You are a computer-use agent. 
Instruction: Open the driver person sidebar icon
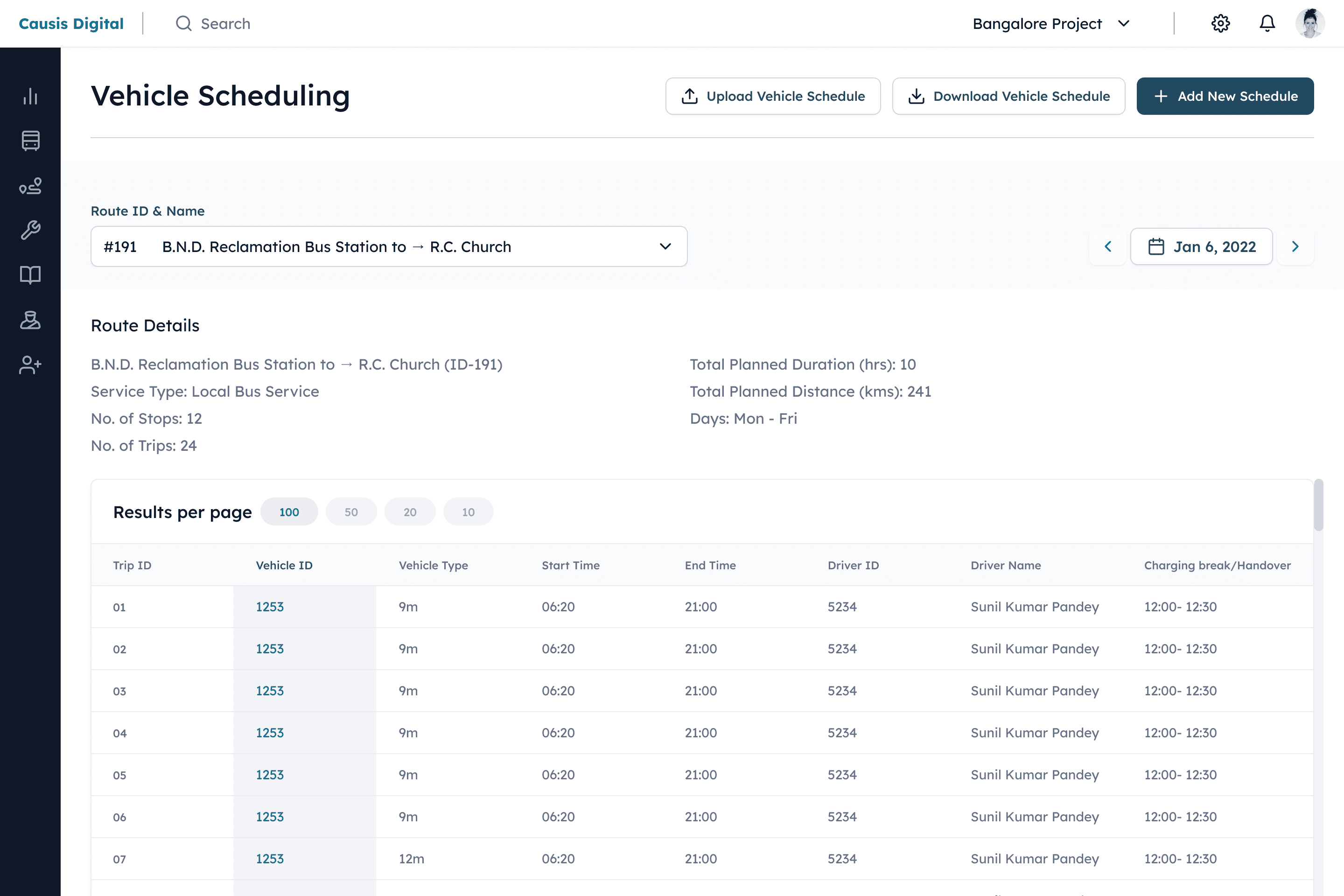pos(30,320)
